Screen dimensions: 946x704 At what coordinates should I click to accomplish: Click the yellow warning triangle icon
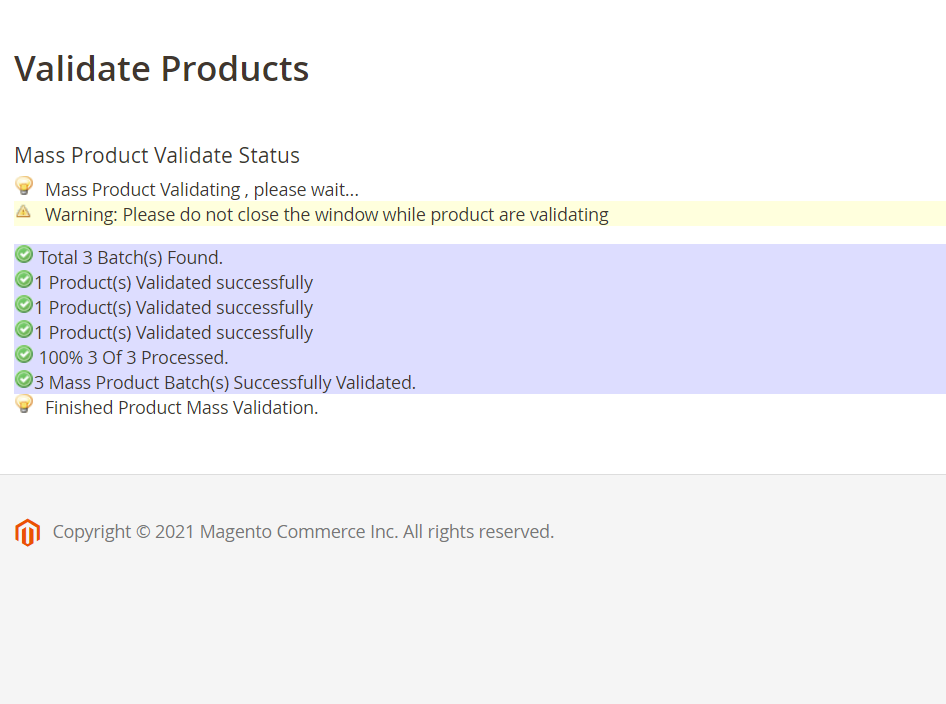[x=23, y=212]
